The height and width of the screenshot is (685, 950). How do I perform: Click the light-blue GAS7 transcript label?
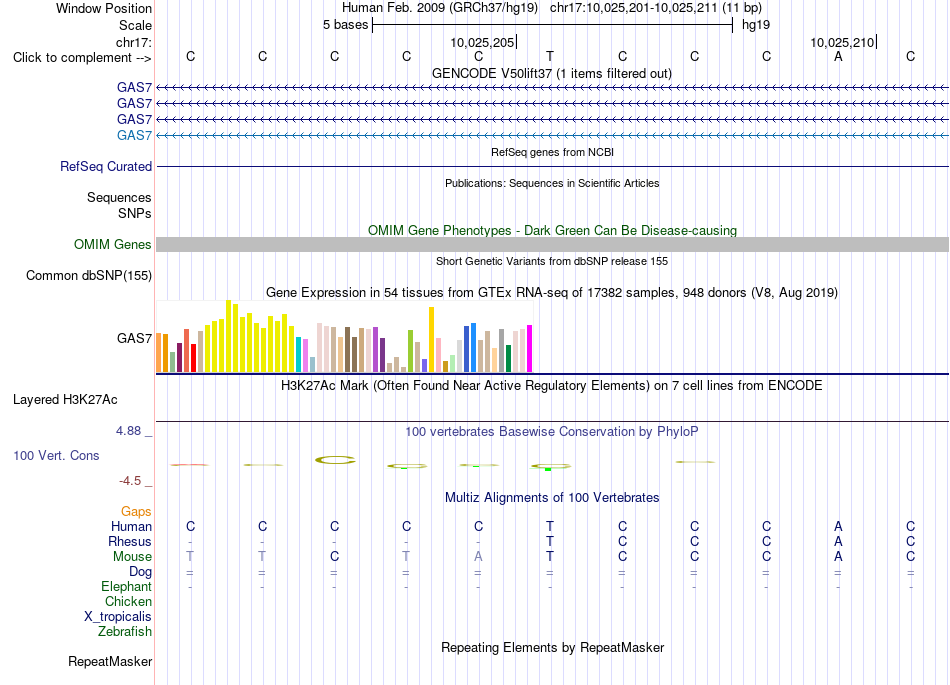[x=134, y=135]
